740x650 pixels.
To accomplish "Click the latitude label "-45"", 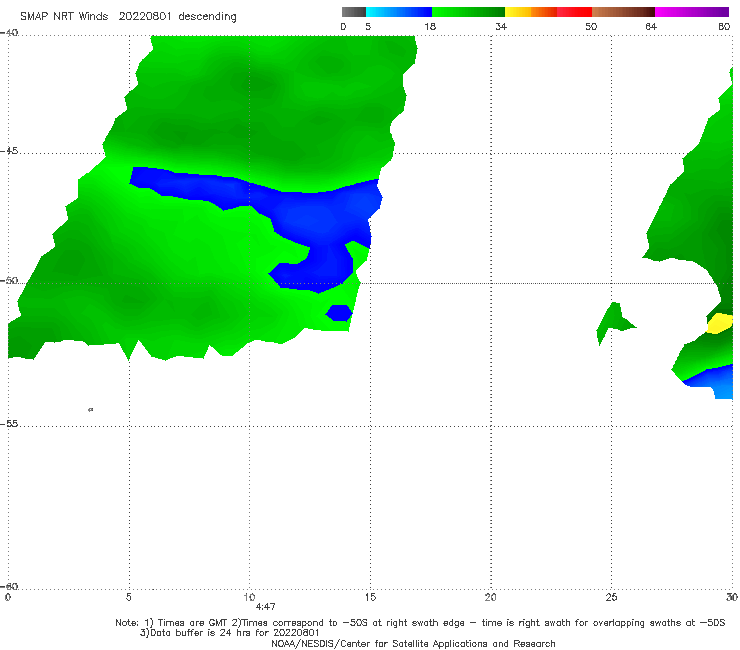I will point(9,151).
